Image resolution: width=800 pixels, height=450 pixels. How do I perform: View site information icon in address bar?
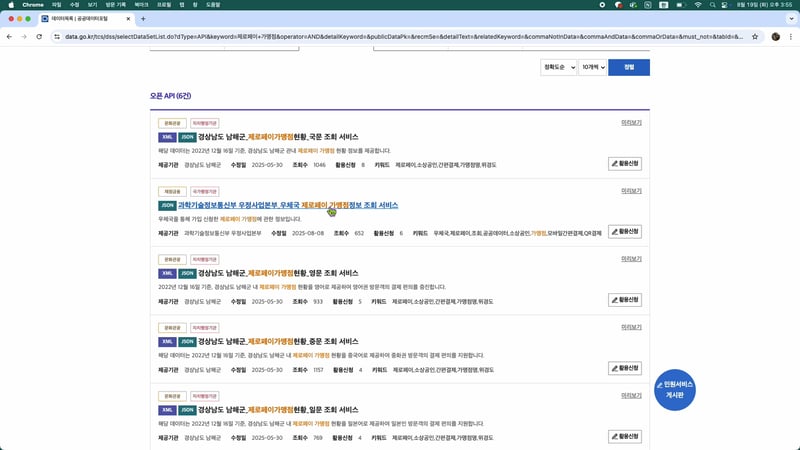click(x=57, y=37)
